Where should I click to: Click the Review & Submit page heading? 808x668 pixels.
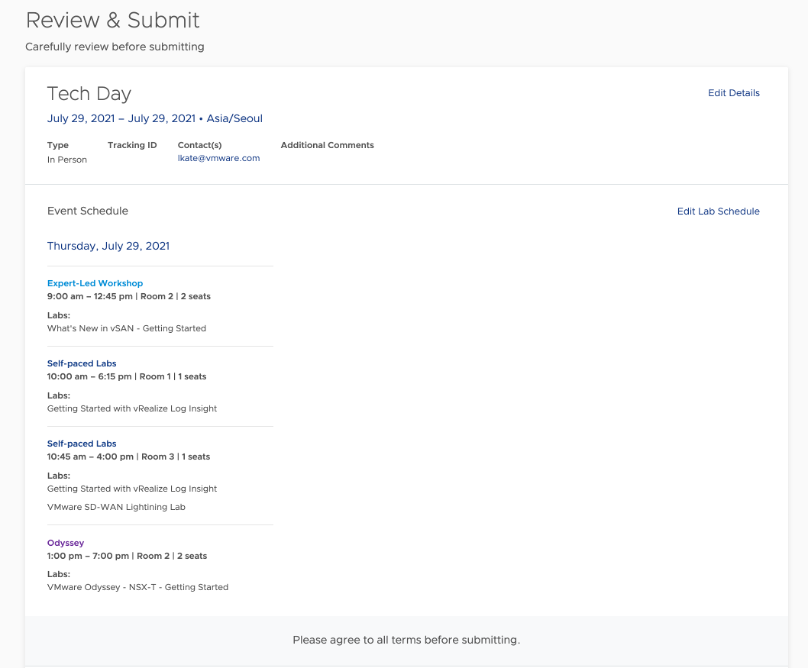(x=112, y=20)
